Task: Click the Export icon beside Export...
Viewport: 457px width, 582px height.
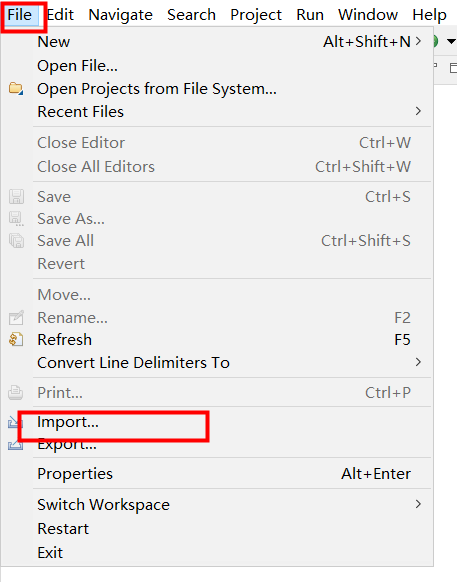Action: click(x=16, y=444)
